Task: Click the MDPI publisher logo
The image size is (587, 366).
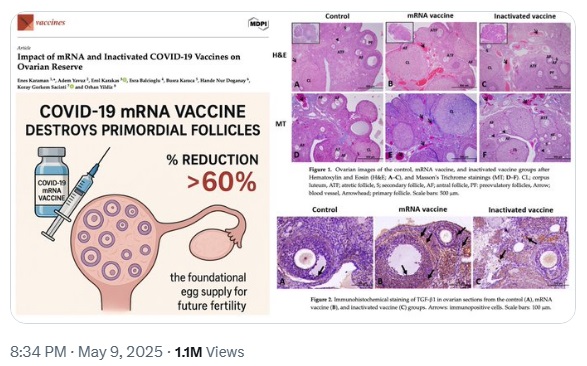Action: pos(258,24)
